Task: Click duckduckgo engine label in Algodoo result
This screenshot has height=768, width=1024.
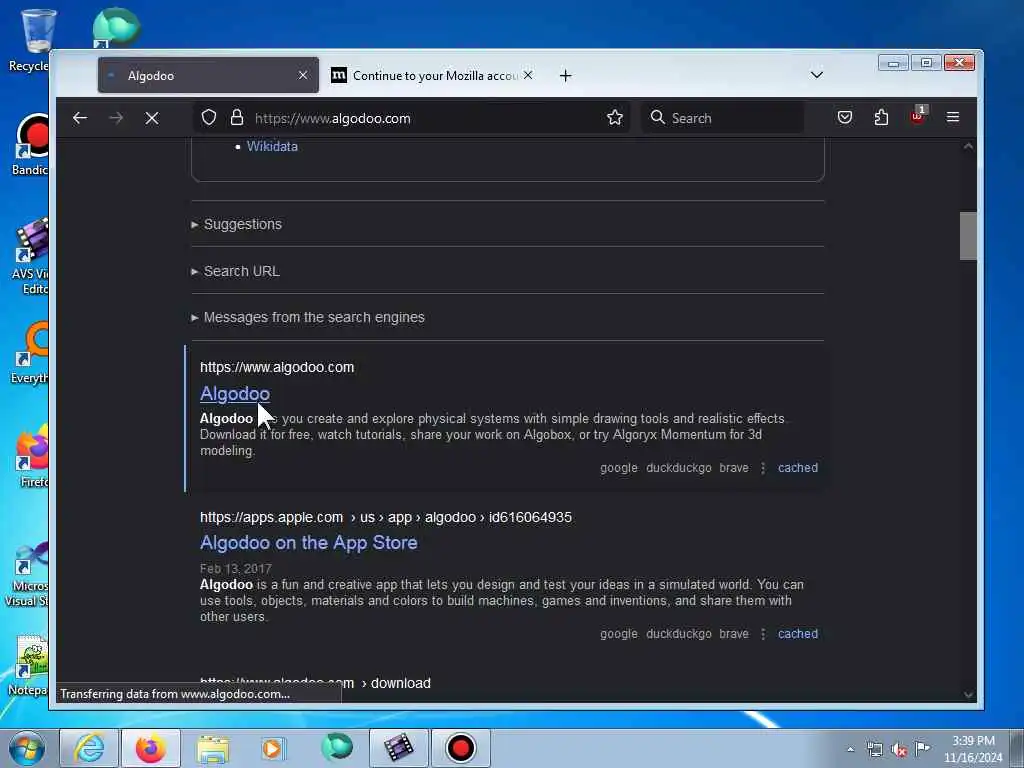Action: (x=679, y=468)
